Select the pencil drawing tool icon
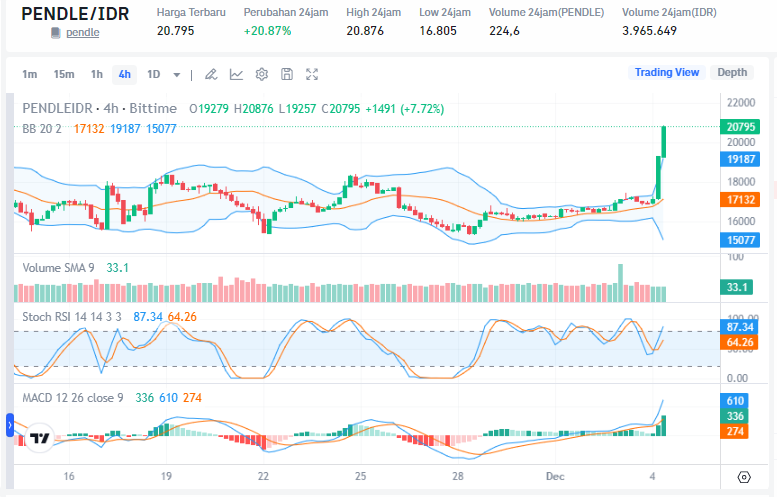This screenshot has width=777, height=497. [211, 74]
